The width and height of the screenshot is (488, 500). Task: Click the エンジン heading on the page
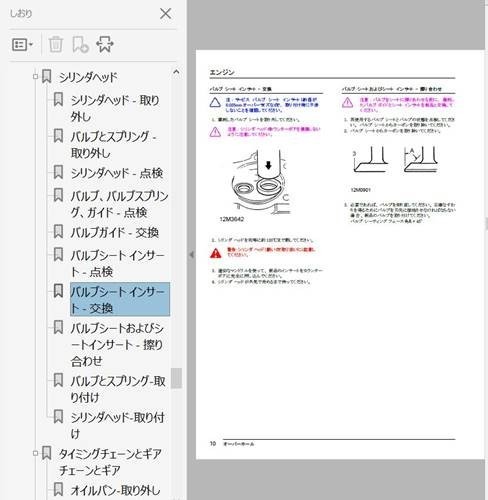pyautogui.click(x=222, y=72)
